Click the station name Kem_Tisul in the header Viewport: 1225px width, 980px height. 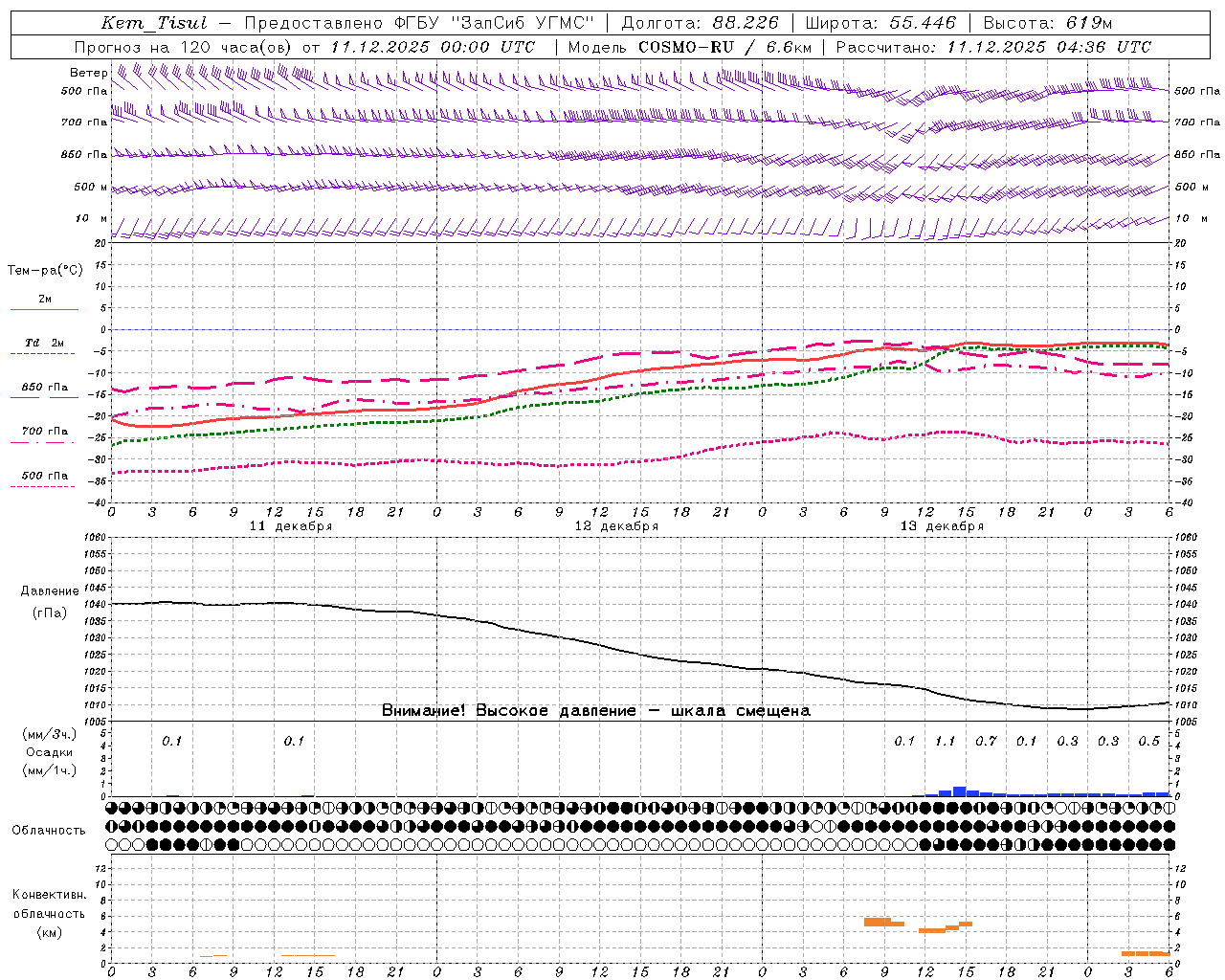pos(154,23)
